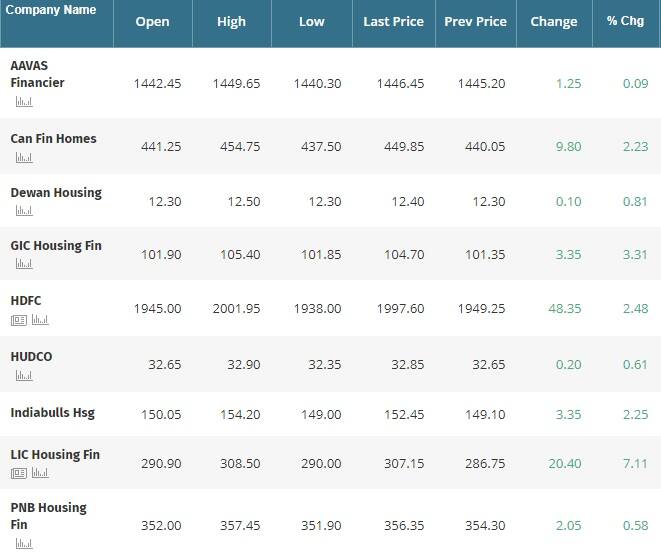Sort the table by the High column
Viewport: 661px width, 552px height.
point(231,22)
